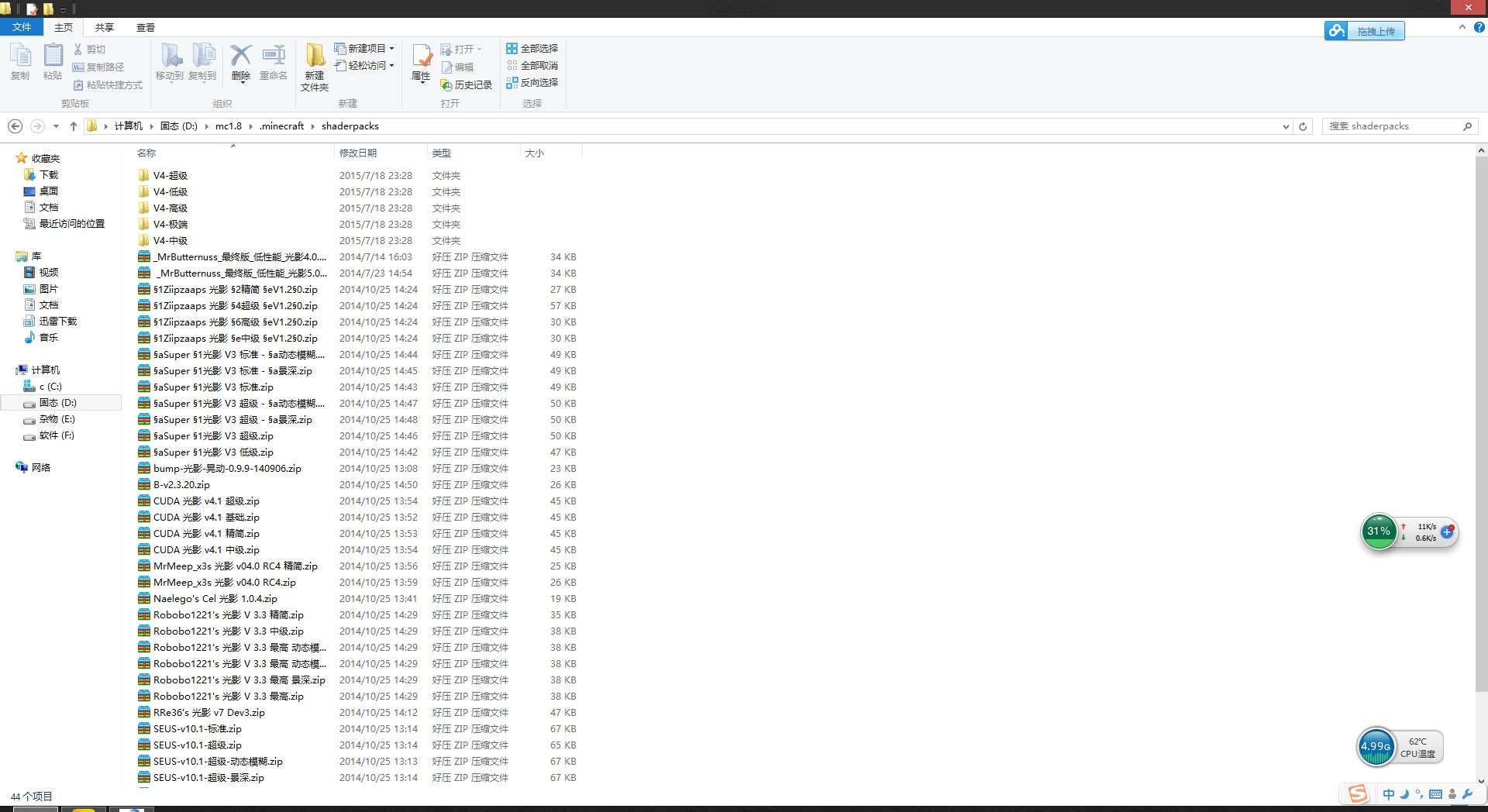This screenshot has height=812, width=1488.
Task: Click the Back navigation arrow
Action: coord(15,126)
